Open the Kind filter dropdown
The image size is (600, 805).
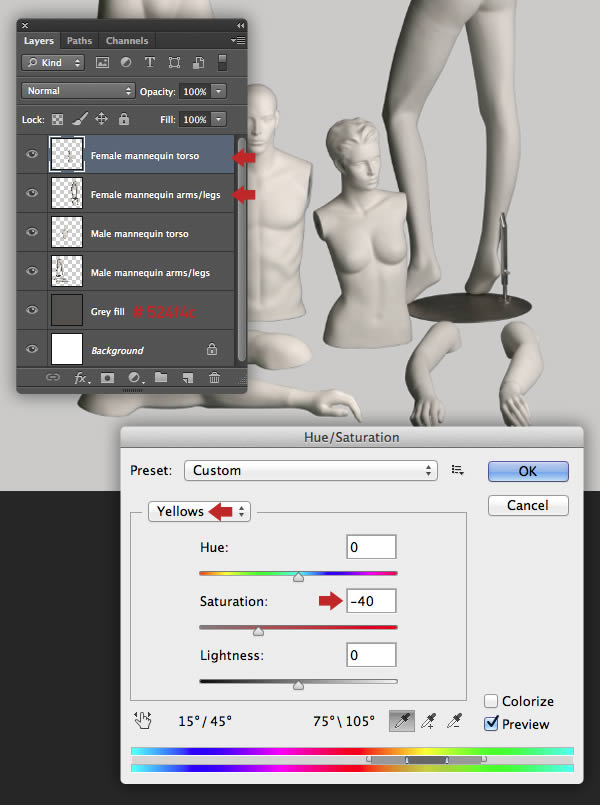click(x=53, y=63)
